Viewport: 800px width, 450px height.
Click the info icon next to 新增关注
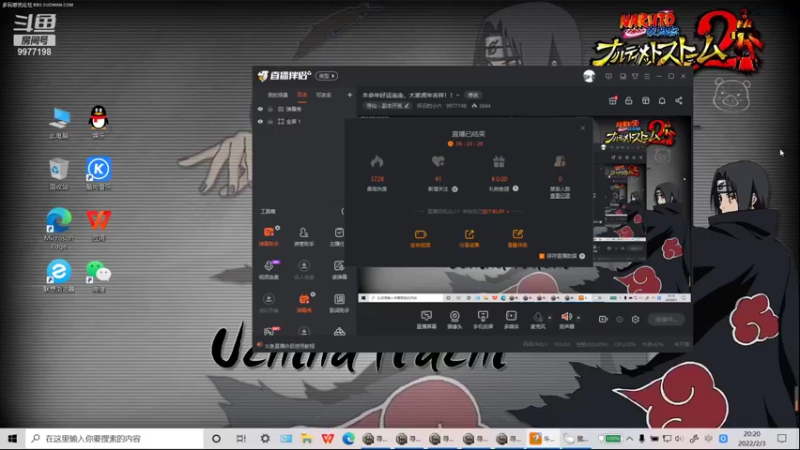(x=455, y=189)
